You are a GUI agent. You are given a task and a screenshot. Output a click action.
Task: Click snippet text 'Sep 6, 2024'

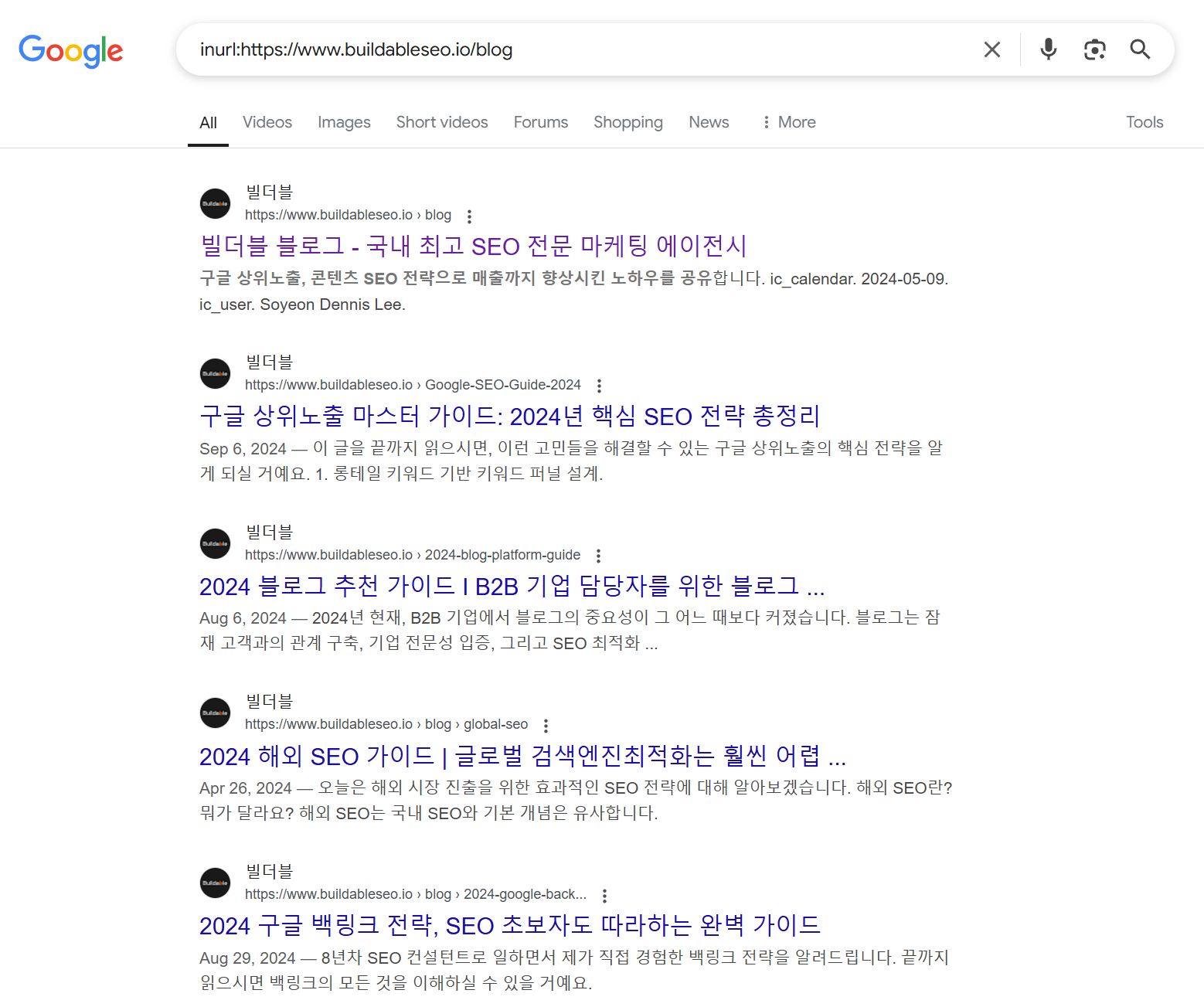[243, 449]
